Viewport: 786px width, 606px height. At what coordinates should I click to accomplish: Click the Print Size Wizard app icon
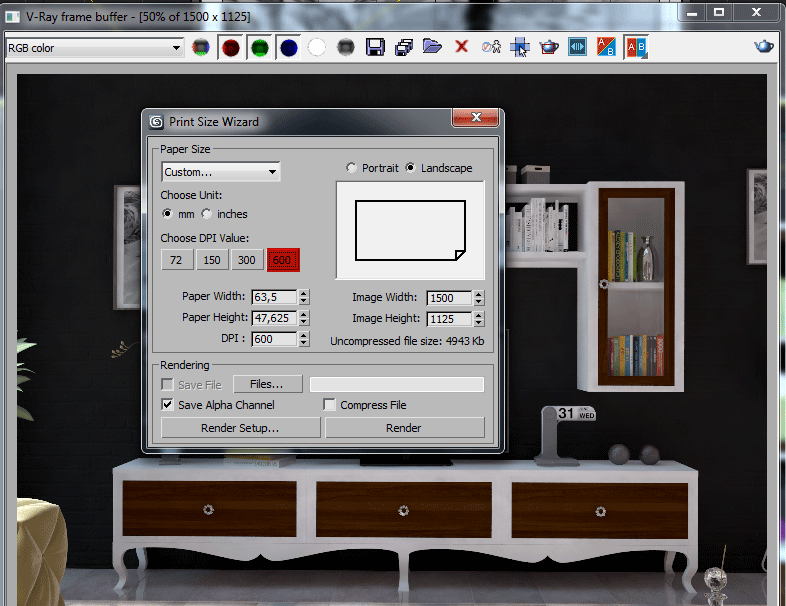pyautogui.click(x=156, y=122)
